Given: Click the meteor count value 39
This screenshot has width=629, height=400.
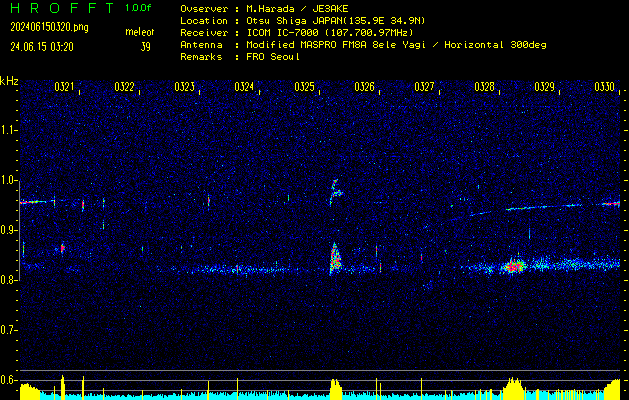Looking at the screenshot, I should 146,47.
